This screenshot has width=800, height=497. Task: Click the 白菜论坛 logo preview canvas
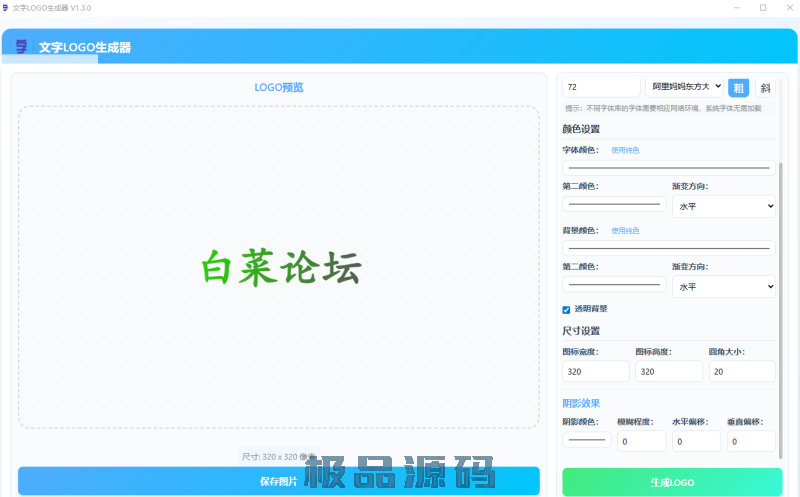[x=278, y=267]
